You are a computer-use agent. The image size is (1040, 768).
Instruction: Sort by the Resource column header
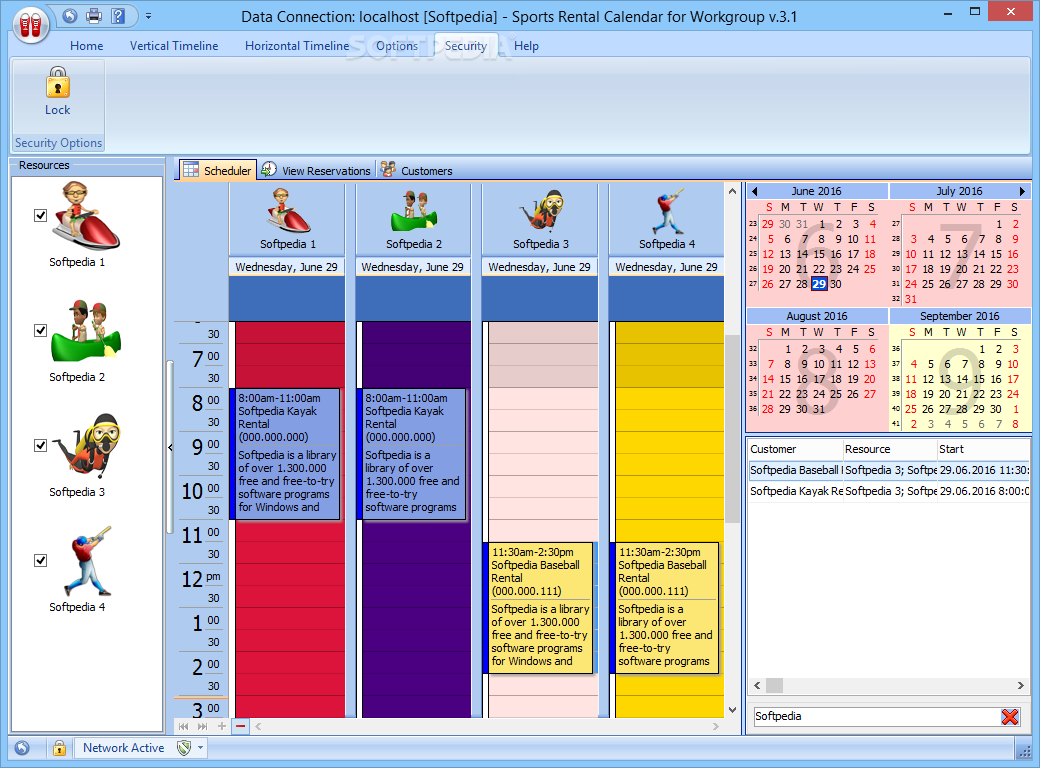pos(889,449)
